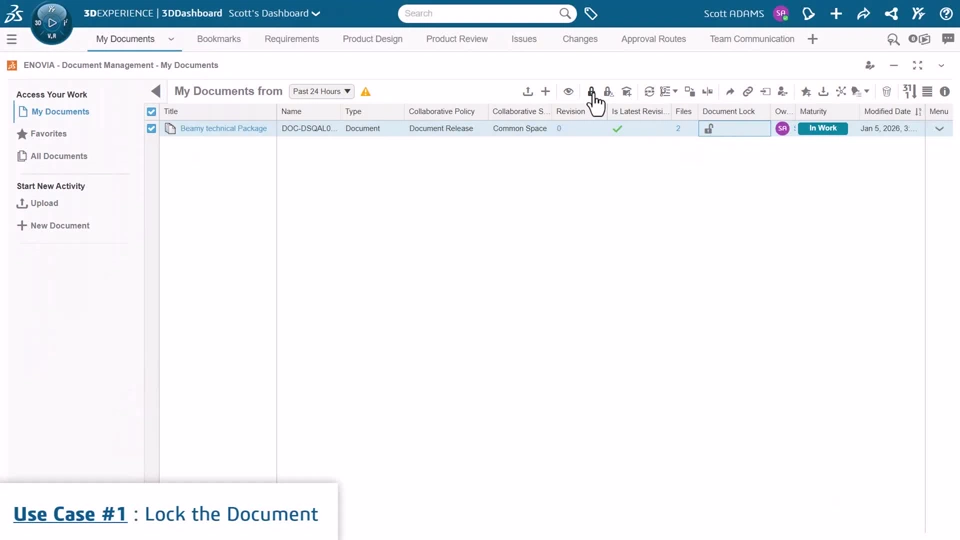Click the upload icon in documents toolbar
Image resolution: width=960 pixels, height=540 pixels.
point(528,91)
